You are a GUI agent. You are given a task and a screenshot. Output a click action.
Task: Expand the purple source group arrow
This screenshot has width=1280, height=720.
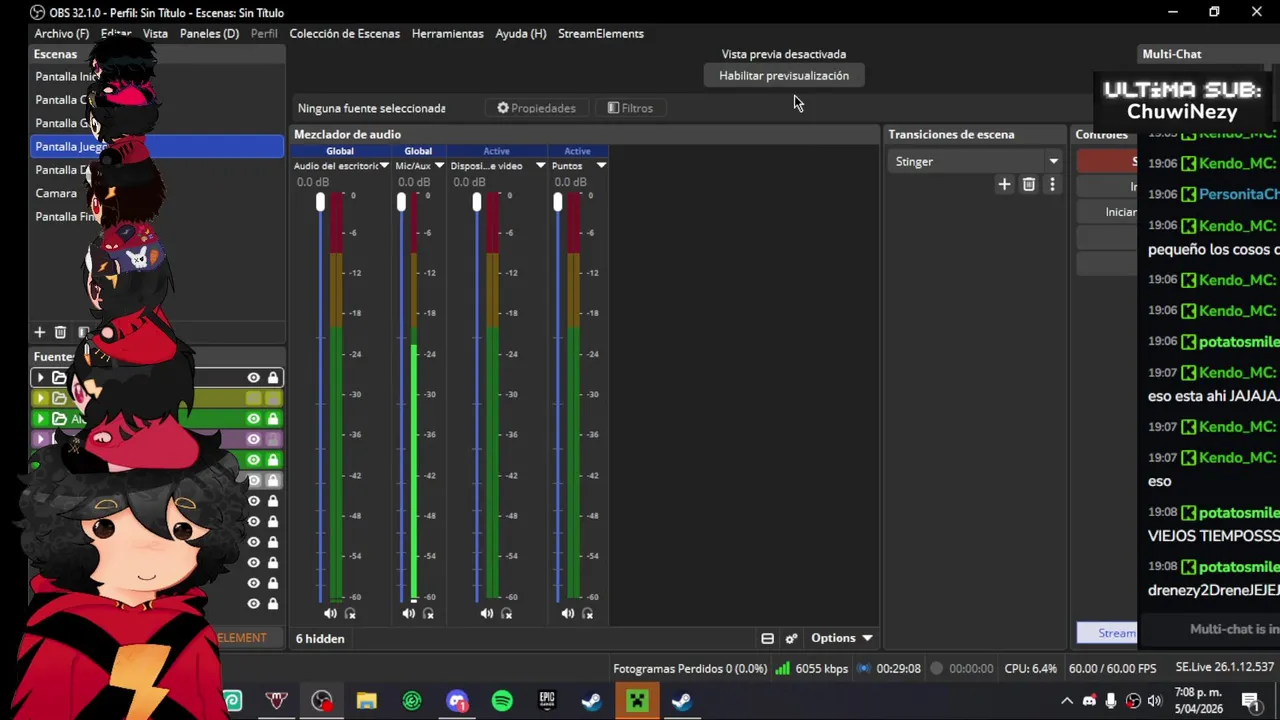[x=40, y=439]
